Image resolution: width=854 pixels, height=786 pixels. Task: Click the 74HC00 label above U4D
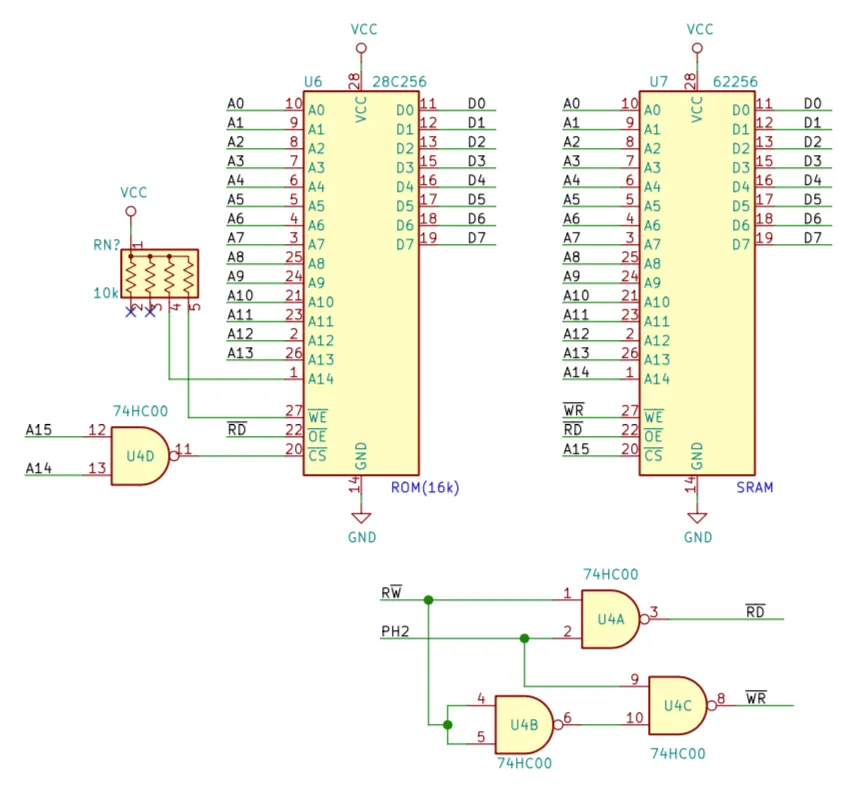(141, 411)
